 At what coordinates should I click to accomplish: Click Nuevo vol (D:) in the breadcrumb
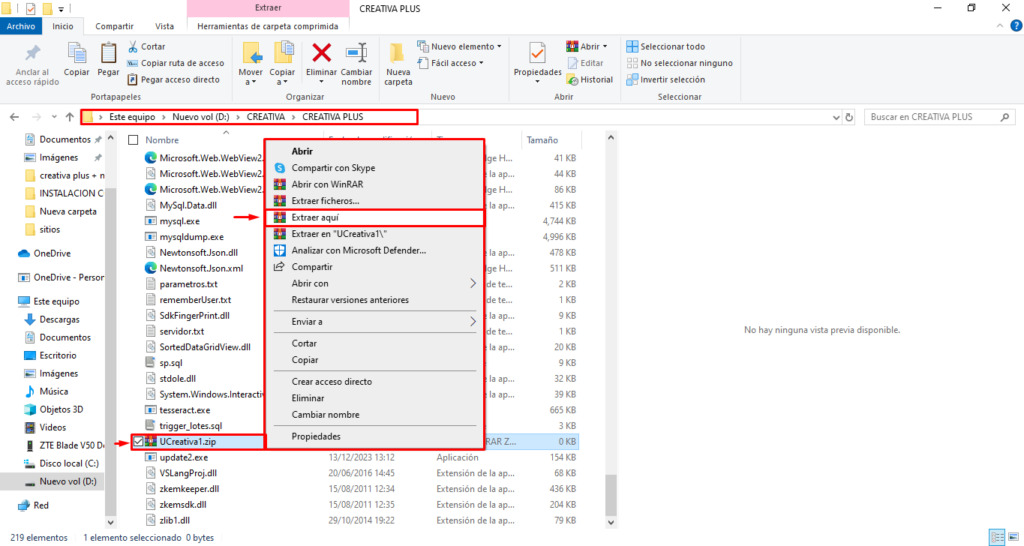pos(200,117)
